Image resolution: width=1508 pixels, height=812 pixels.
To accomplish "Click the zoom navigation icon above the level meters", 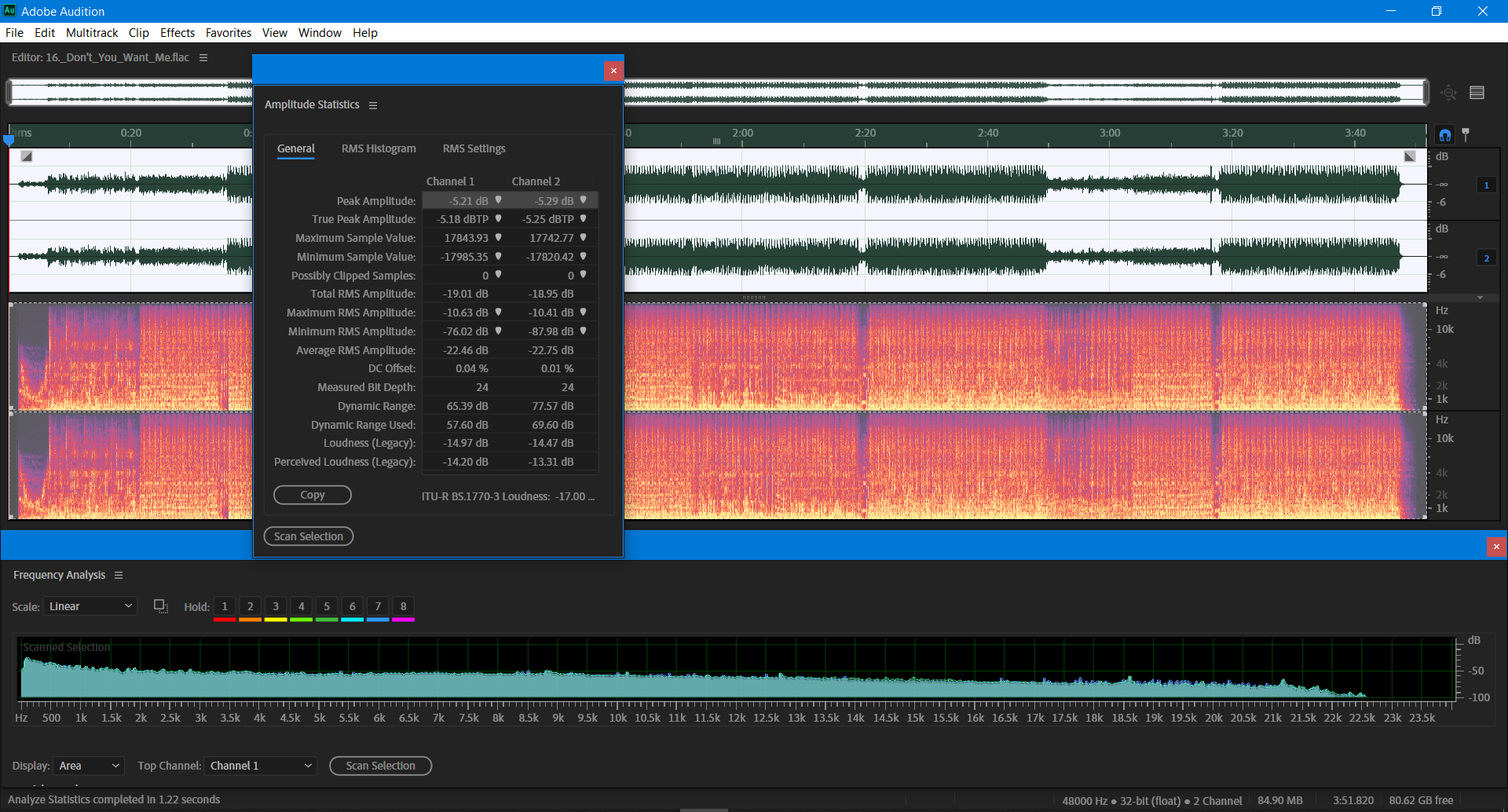I will [1449, 92].
